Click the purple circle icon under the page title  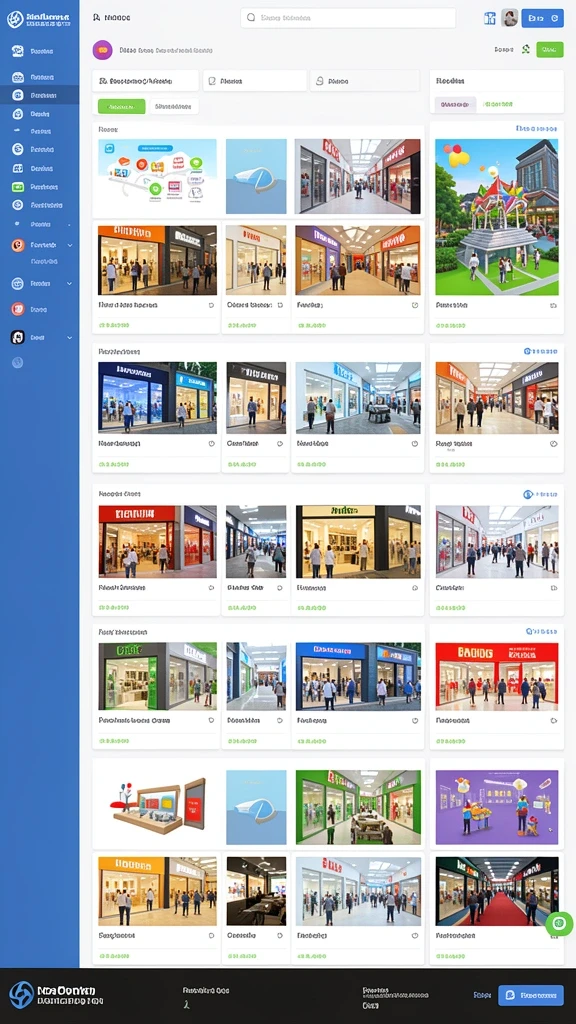[x=103, y=50]
